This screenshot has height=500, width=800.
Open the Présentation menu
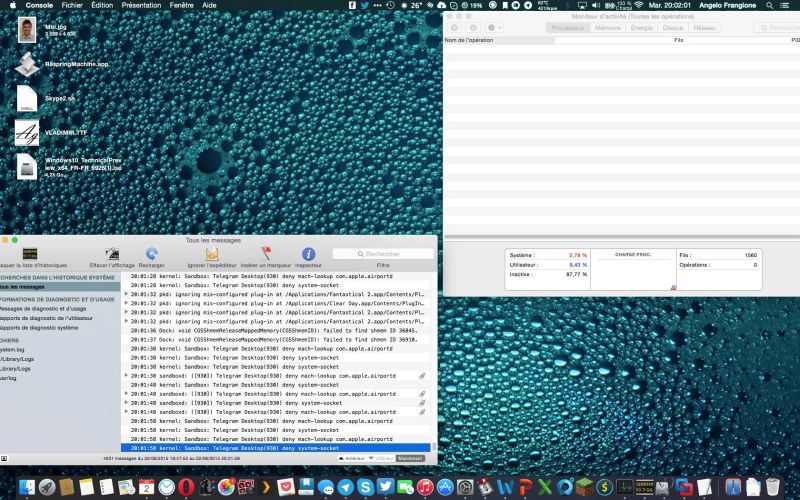click(x=141, y=5)
